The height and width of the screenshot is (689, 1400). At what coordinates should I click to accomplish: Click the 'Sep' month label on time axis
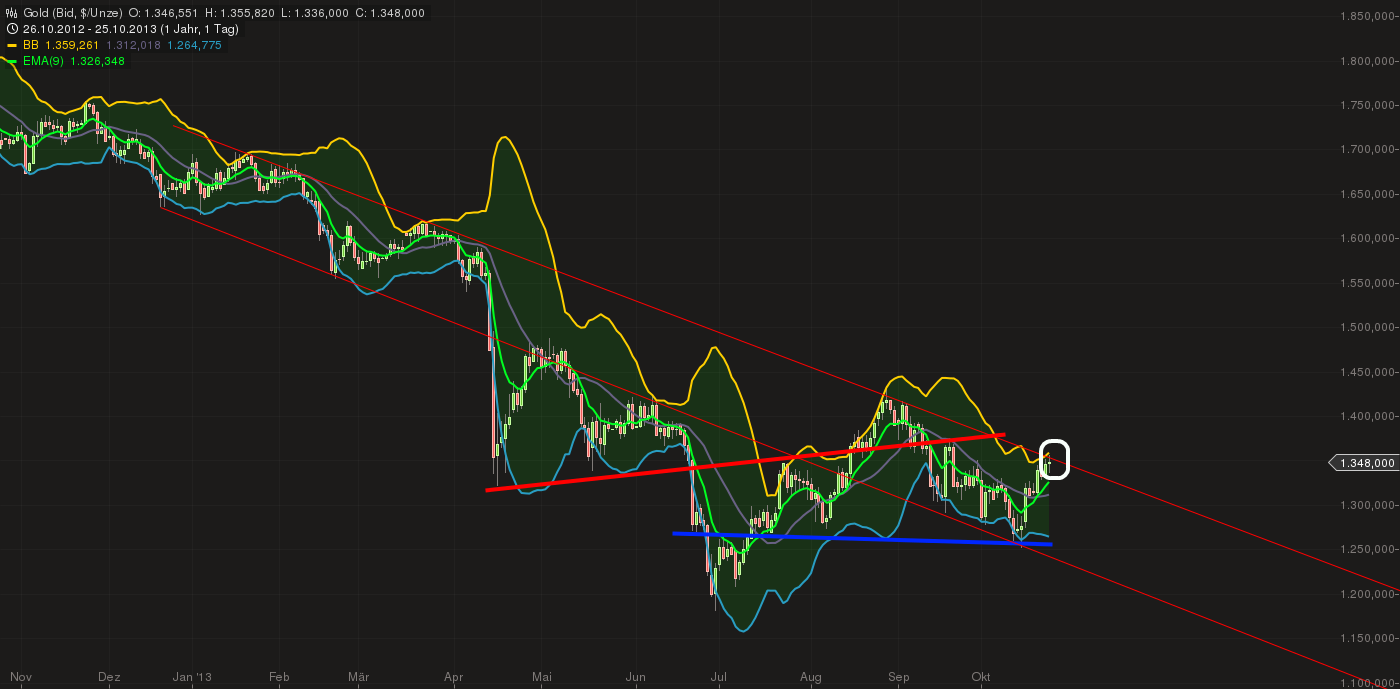click(899, 677)
